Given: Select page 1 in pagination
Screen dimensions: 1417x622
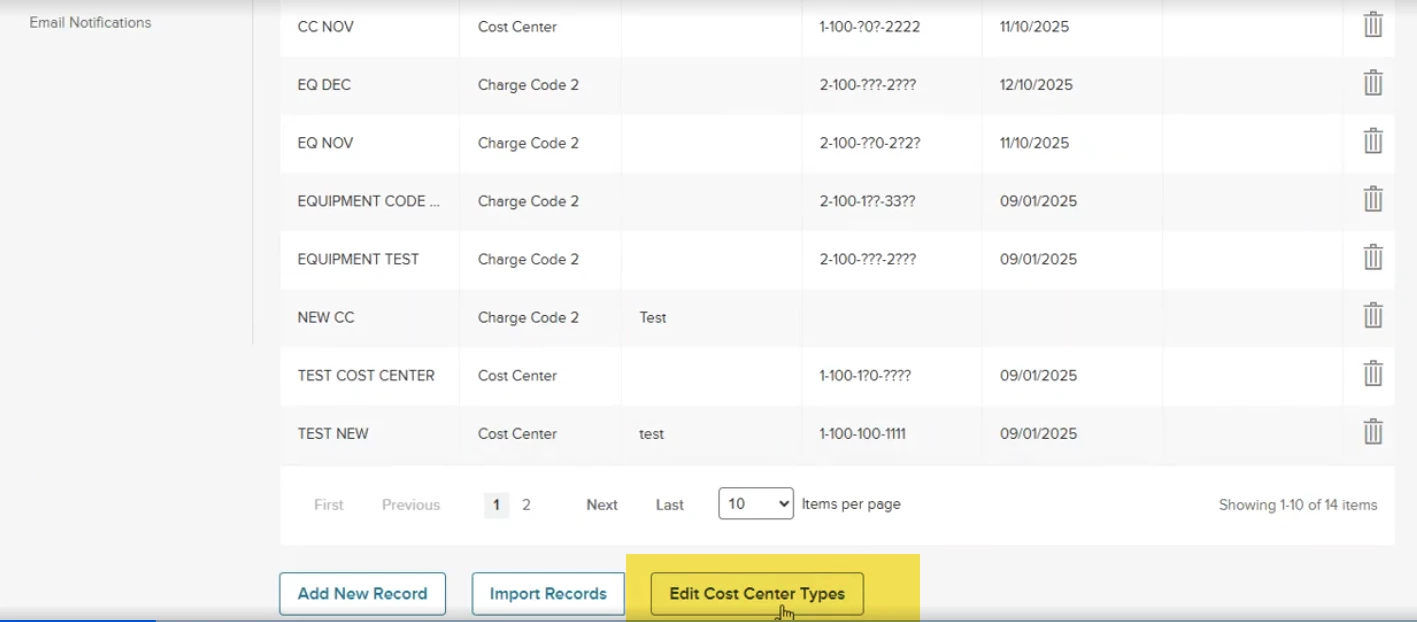Looking at the screenshot, I should tap(496, 505).
